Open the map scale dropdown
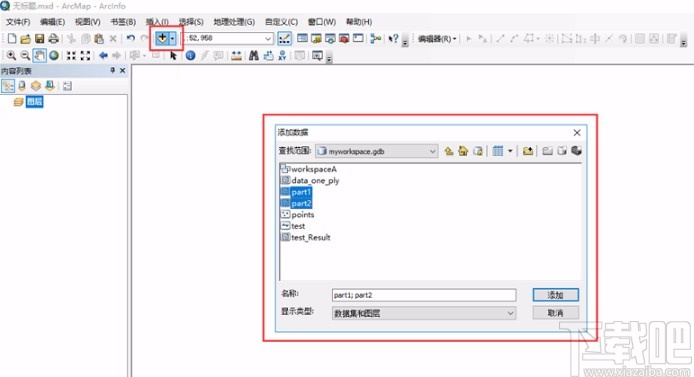The image size is (694, 377). [268, 38]
